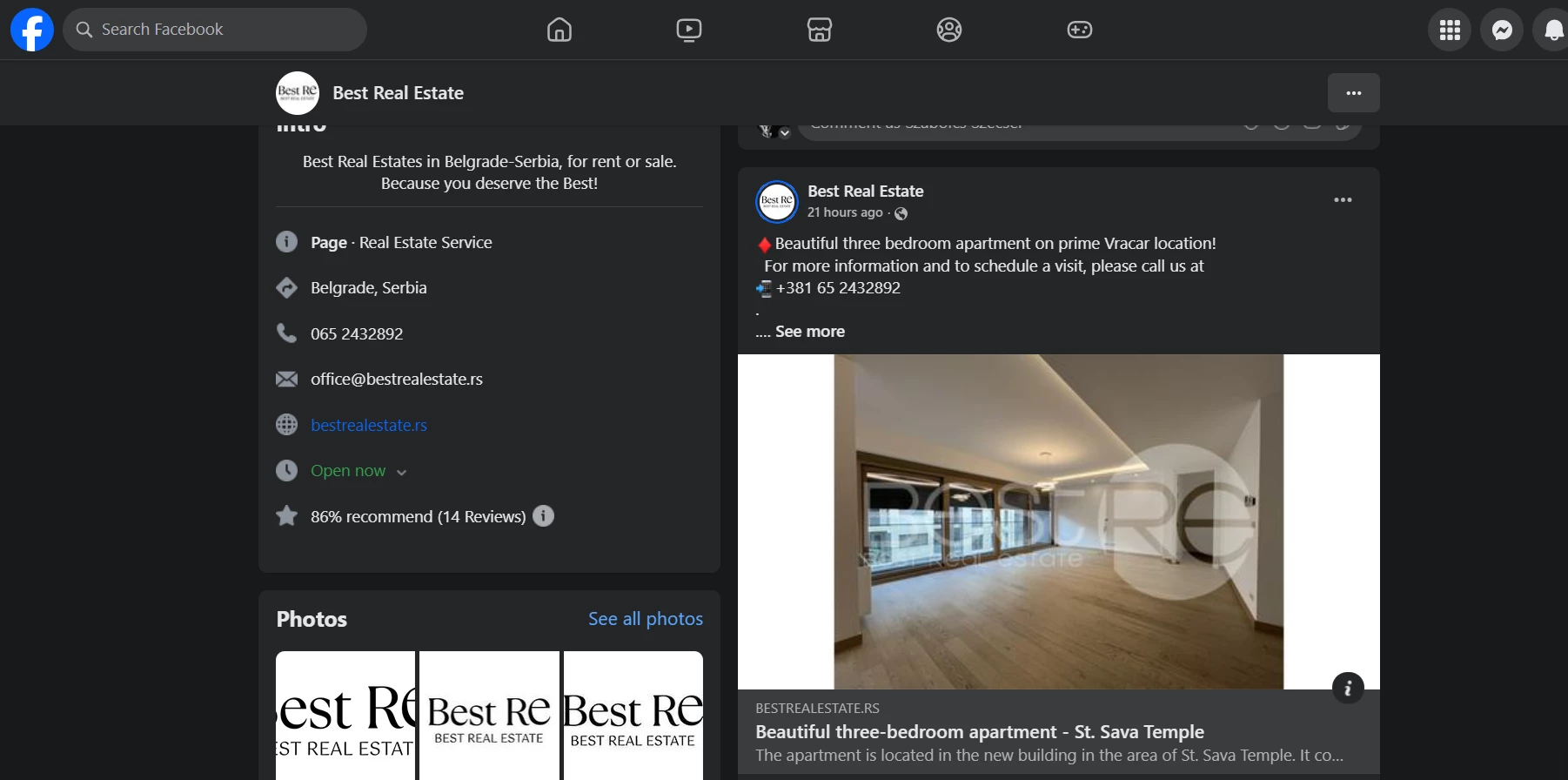The height and width of the screenshot is (780, 1568).
Task: Click the office@bestrealestate.rs email address
Action: point(397,380)
